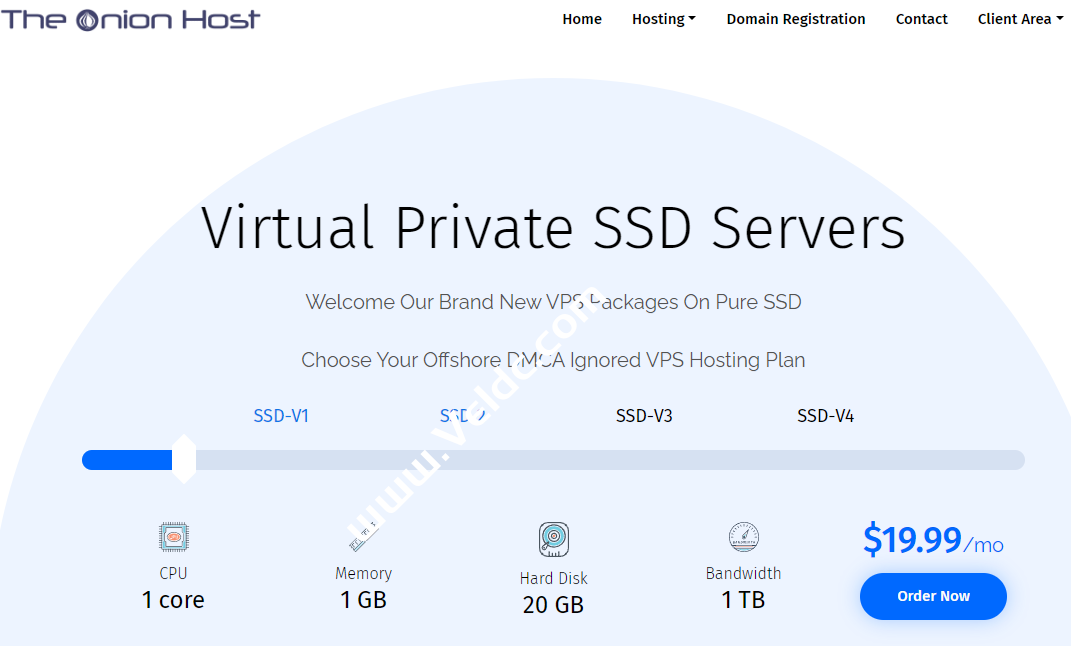Open the Home page

[582, 18]
